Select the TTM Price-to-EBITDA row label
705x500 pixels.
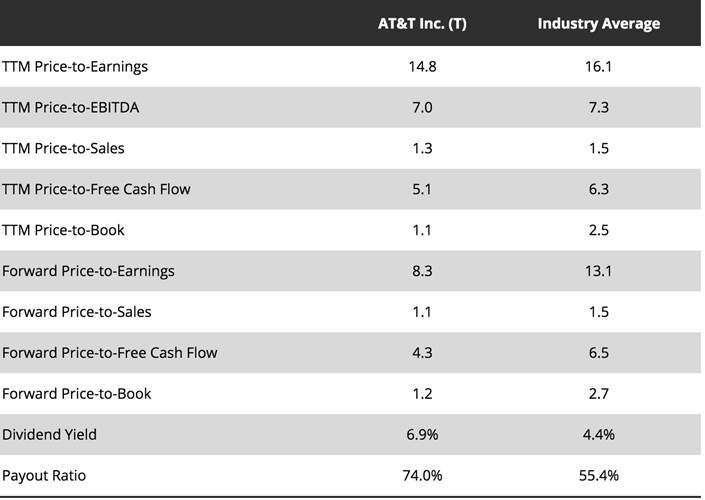(x=69, y=108)
